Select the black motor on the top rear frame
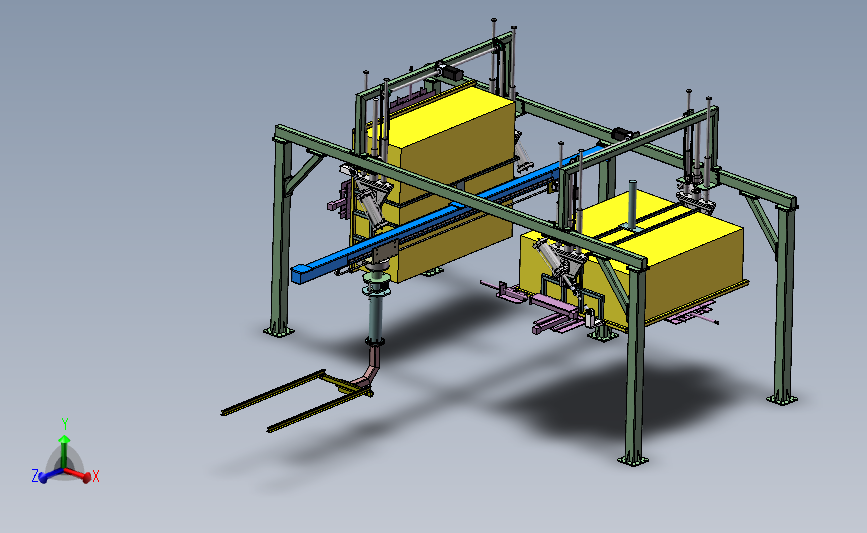This screenshot has width=867, height=533. (451, 72)
